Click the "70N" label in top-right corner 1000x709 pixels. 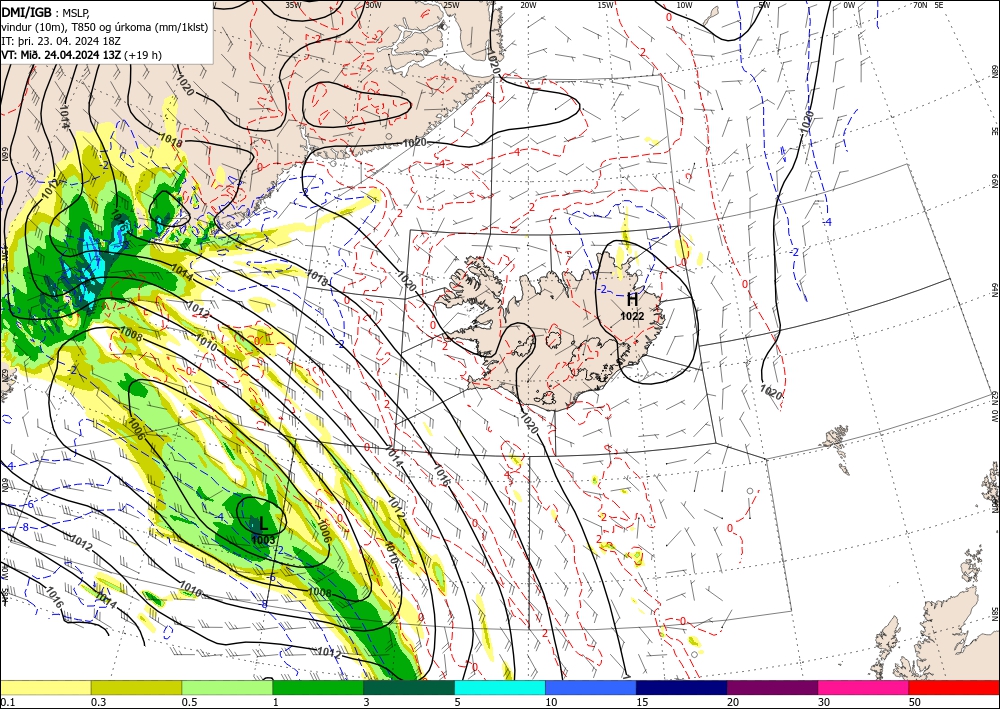coord(920,5)
